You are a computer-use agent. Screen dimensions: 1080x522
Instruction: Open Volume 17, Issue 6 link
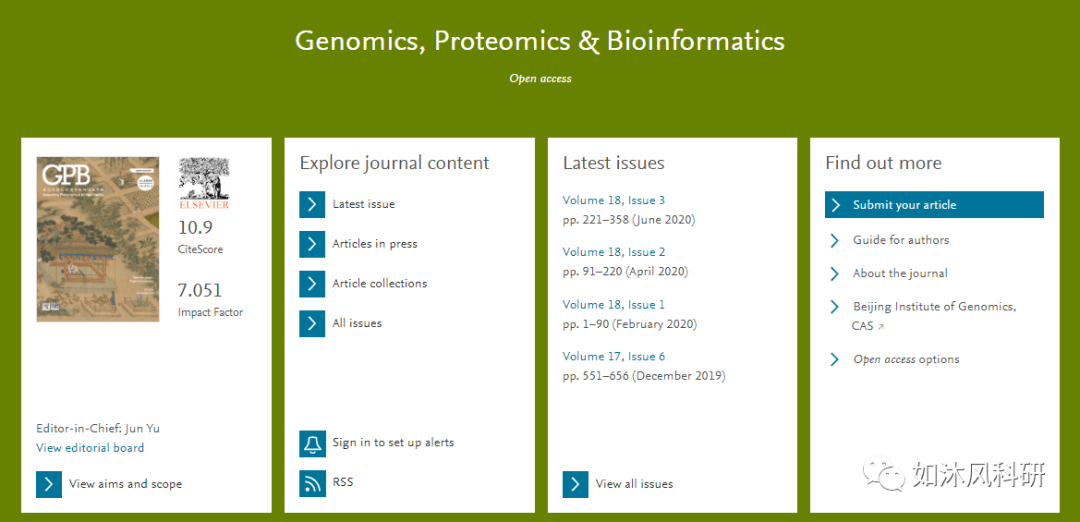614,356
